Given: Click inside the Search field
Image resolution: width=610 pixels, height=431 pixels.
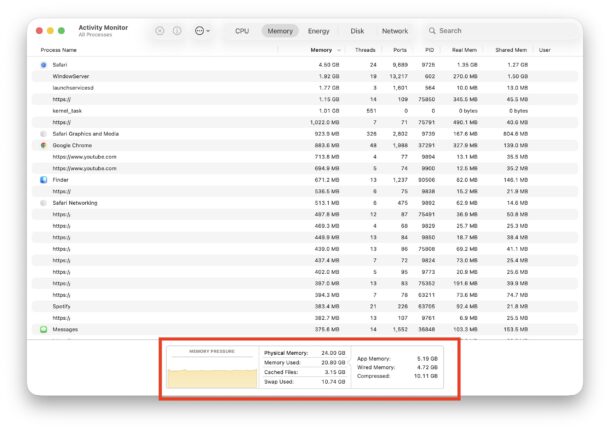Looking at the screenshot, I should [x=490, y=31].
